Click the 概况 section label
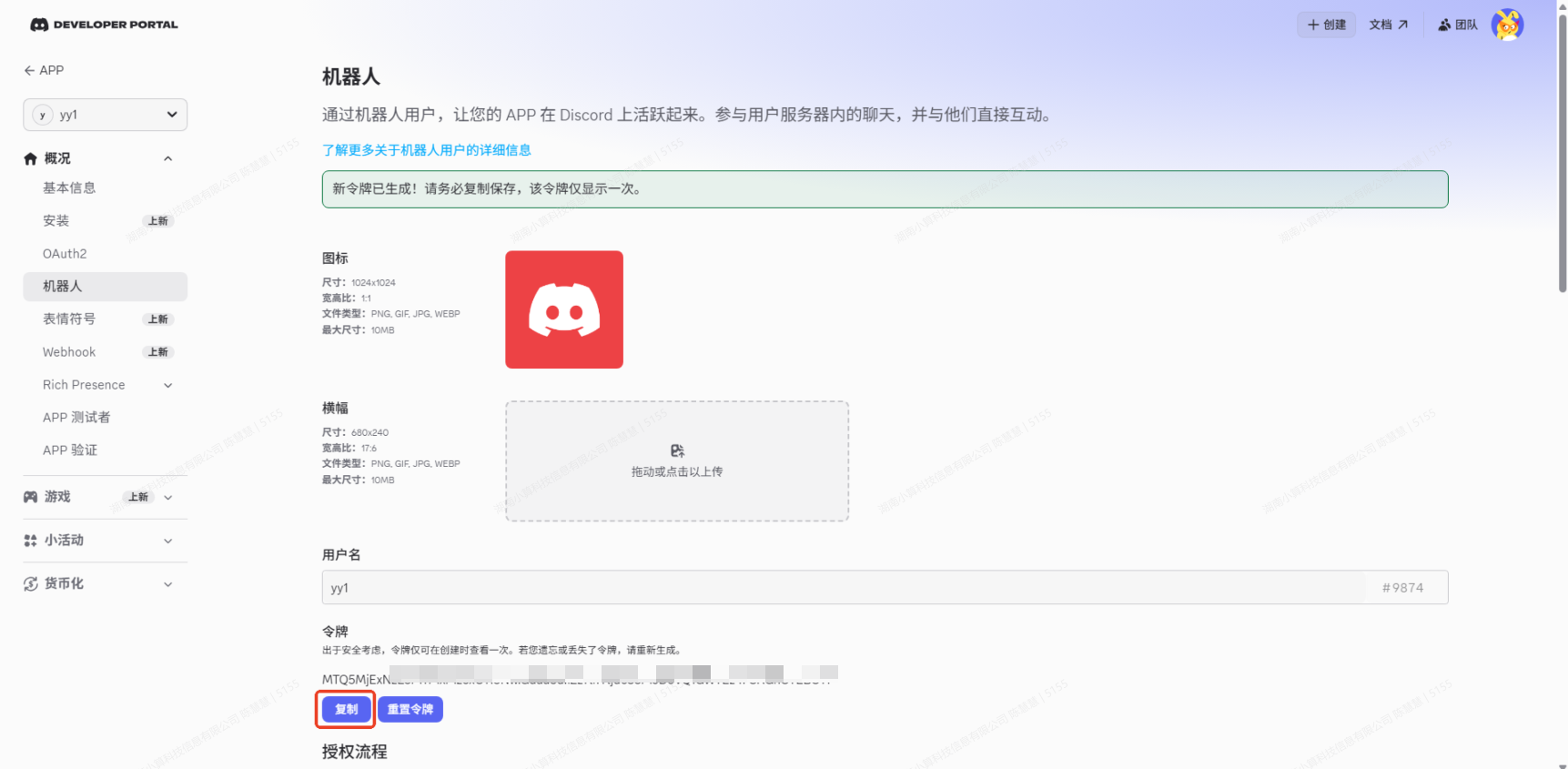Screen dimensions: 1568x769 57,158
